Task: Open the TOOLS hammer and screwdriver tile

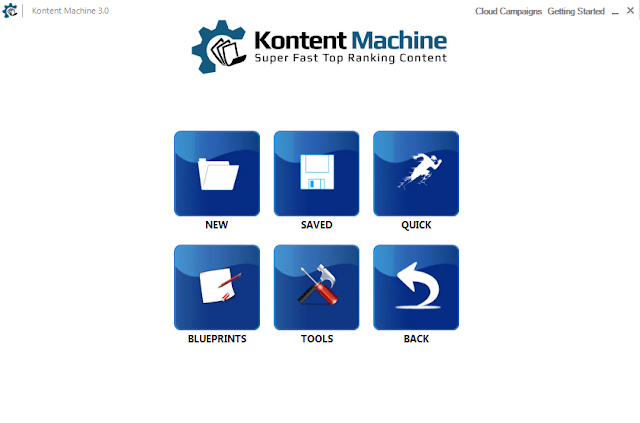Action: [316, 287]
